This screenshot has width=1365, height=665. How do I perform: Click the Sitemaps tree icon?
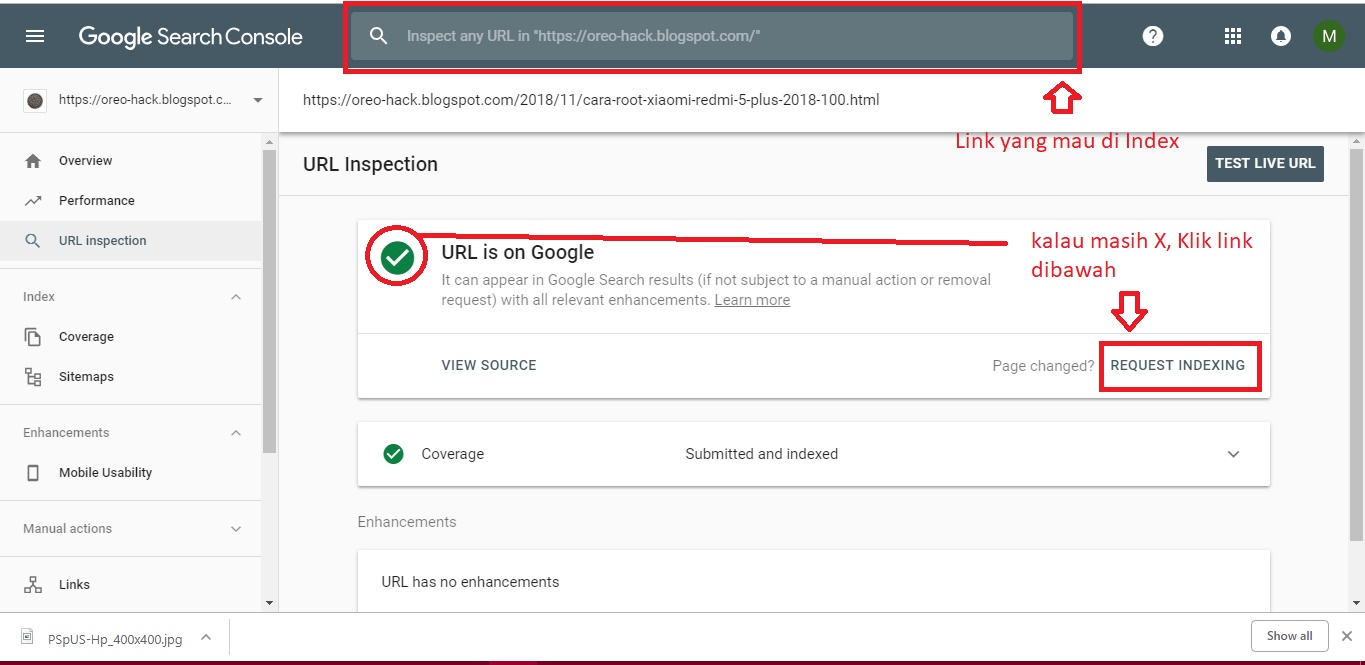tap(33, 377)
